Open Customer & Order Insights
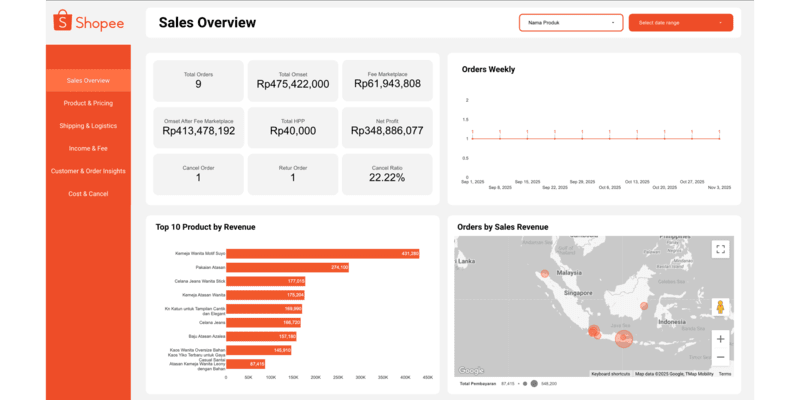 [x=88, y=171]
